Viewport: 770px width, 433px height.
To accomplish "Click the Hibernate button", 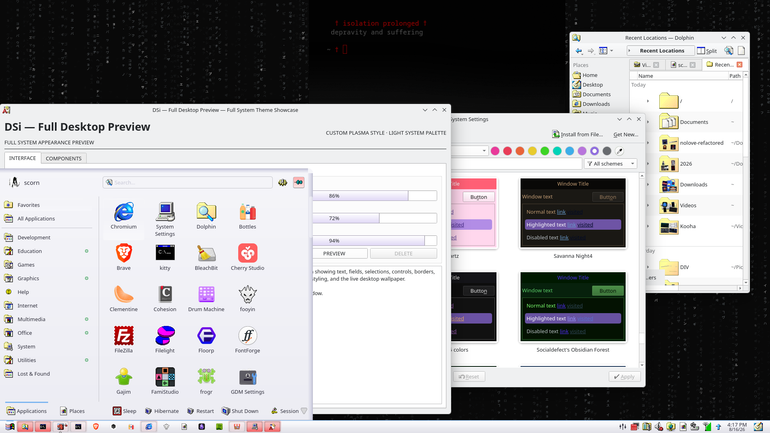I will [x=162, y=411].
